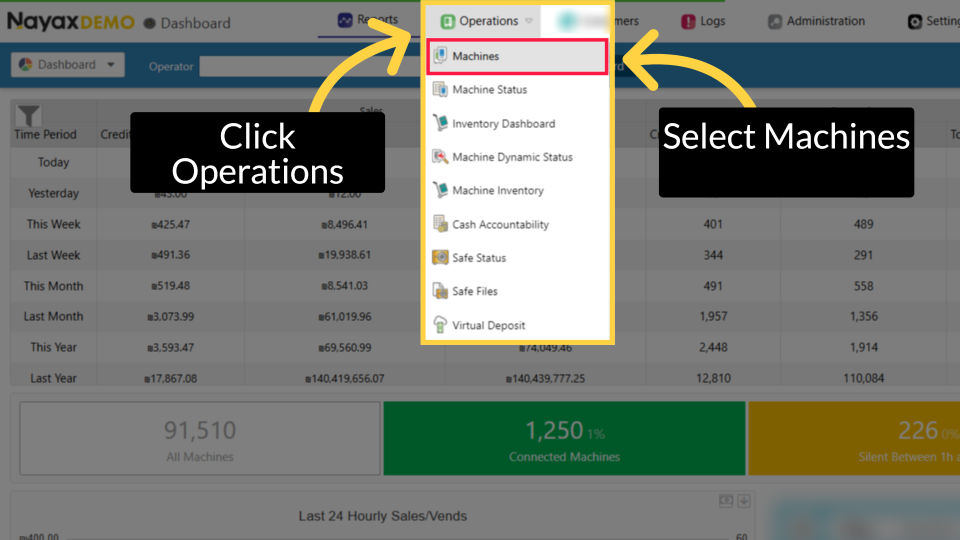Select the This Week row label
Viewport: 960px width, 540px height.
click(53, 224)
